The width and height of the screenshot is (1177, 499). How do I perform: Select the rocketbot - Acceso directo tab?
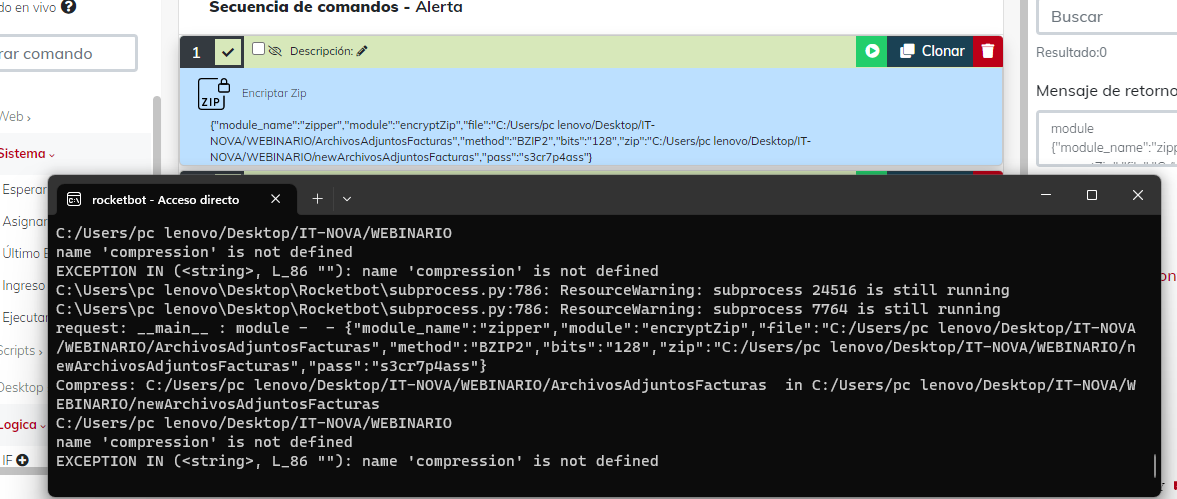tap(165, 199)
